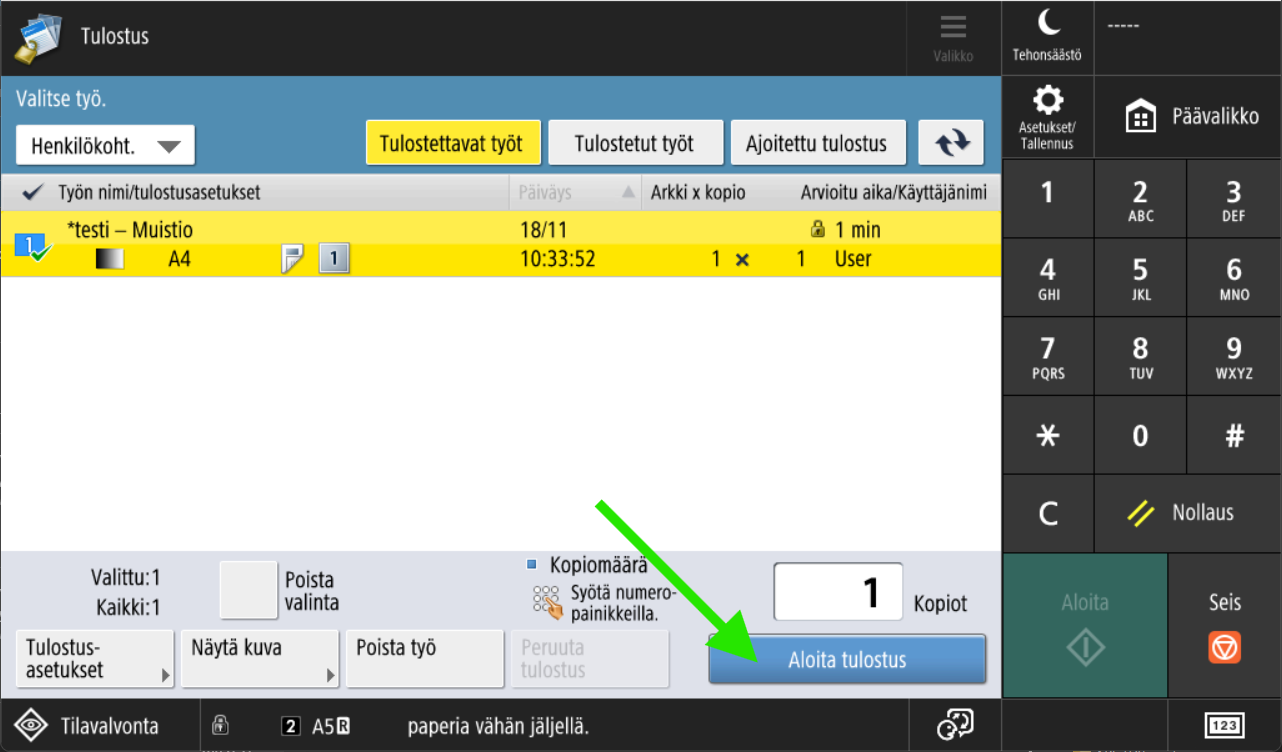Open the Valikko hamburger menu
This screenshot has height=752, width=1282.
[953, 37]
